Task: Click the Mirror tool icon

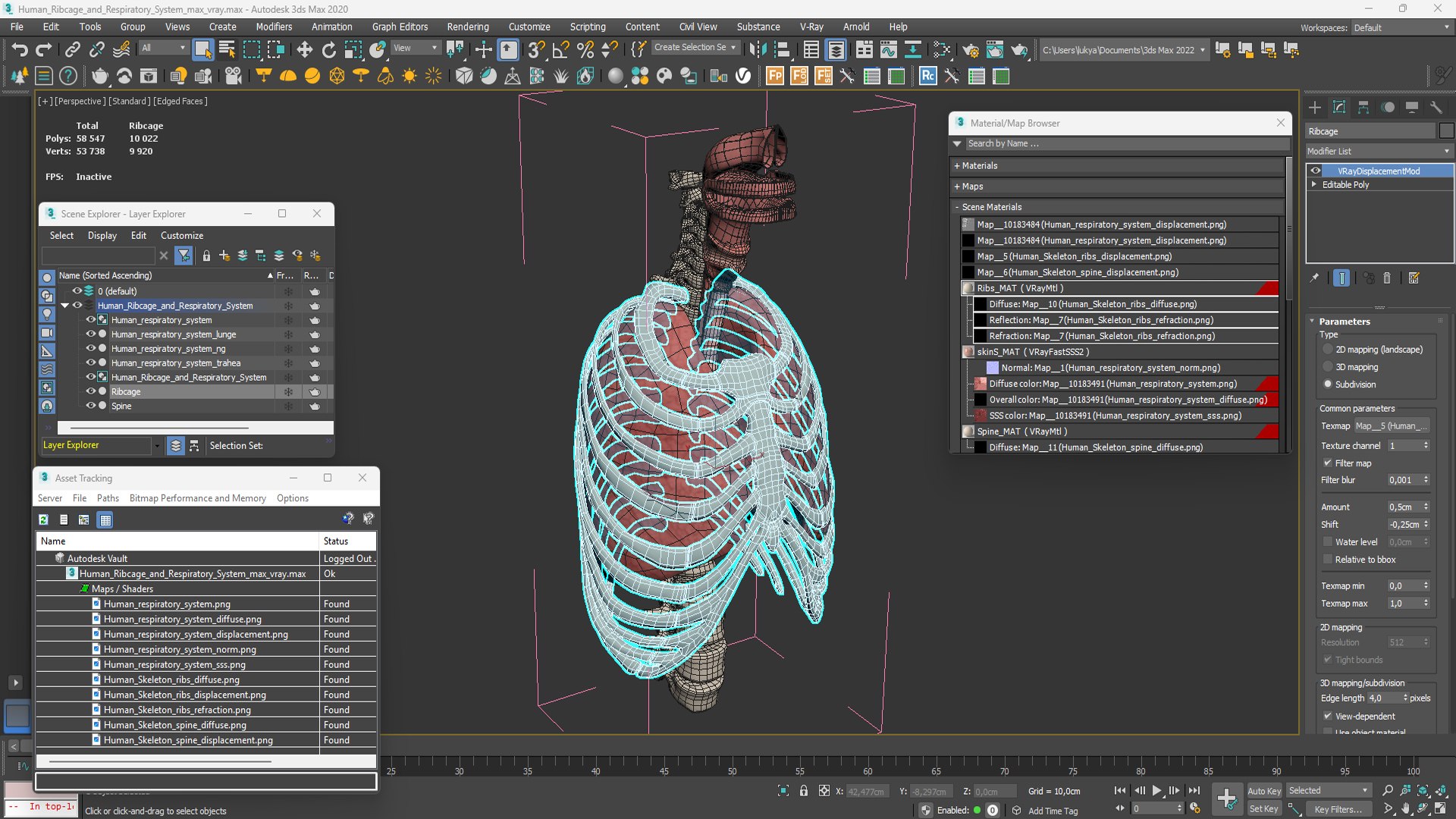Action: 757,50
